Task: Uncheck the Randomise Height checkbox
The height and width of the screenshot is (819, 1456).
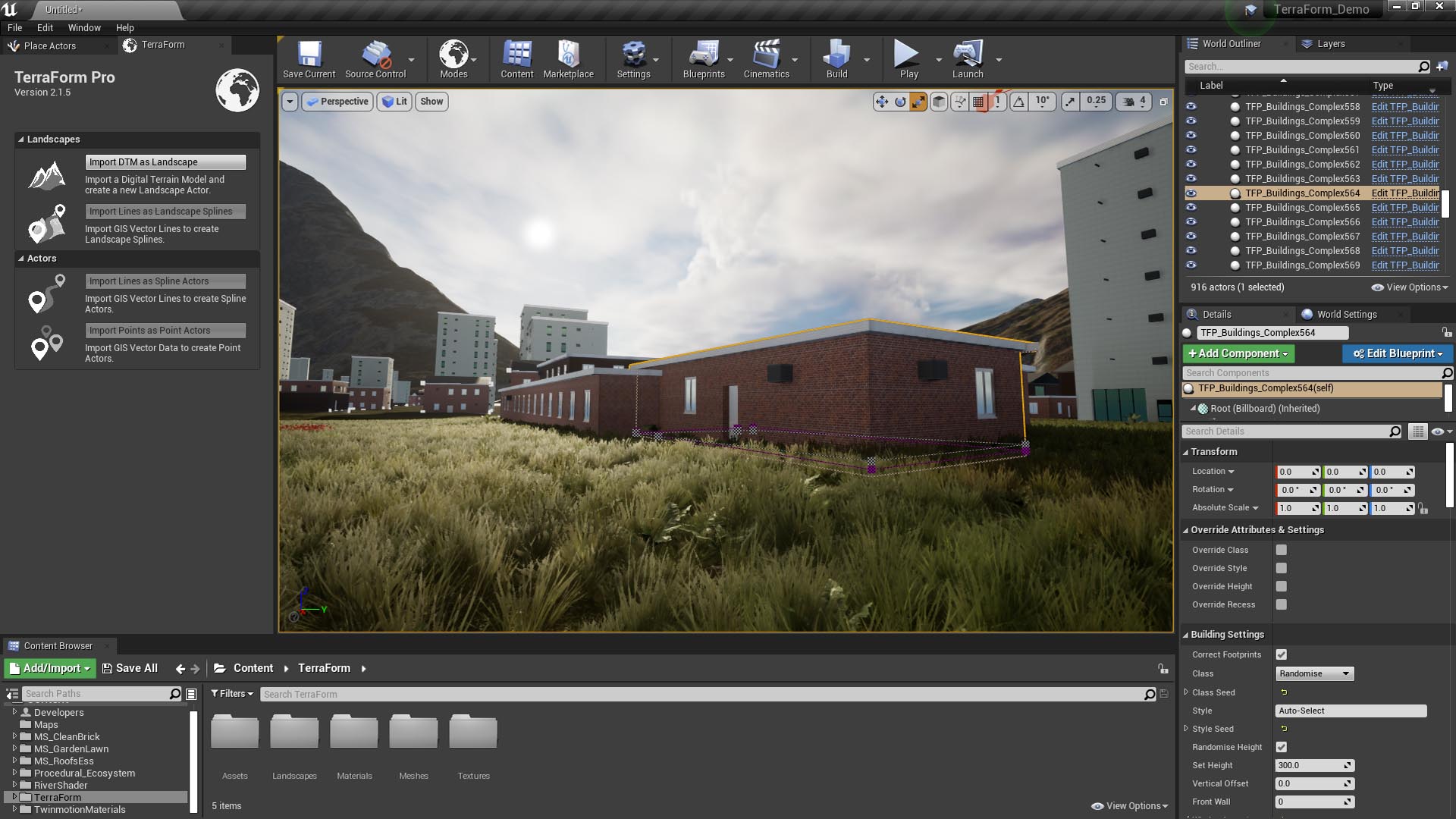Action: point(1281,747)
